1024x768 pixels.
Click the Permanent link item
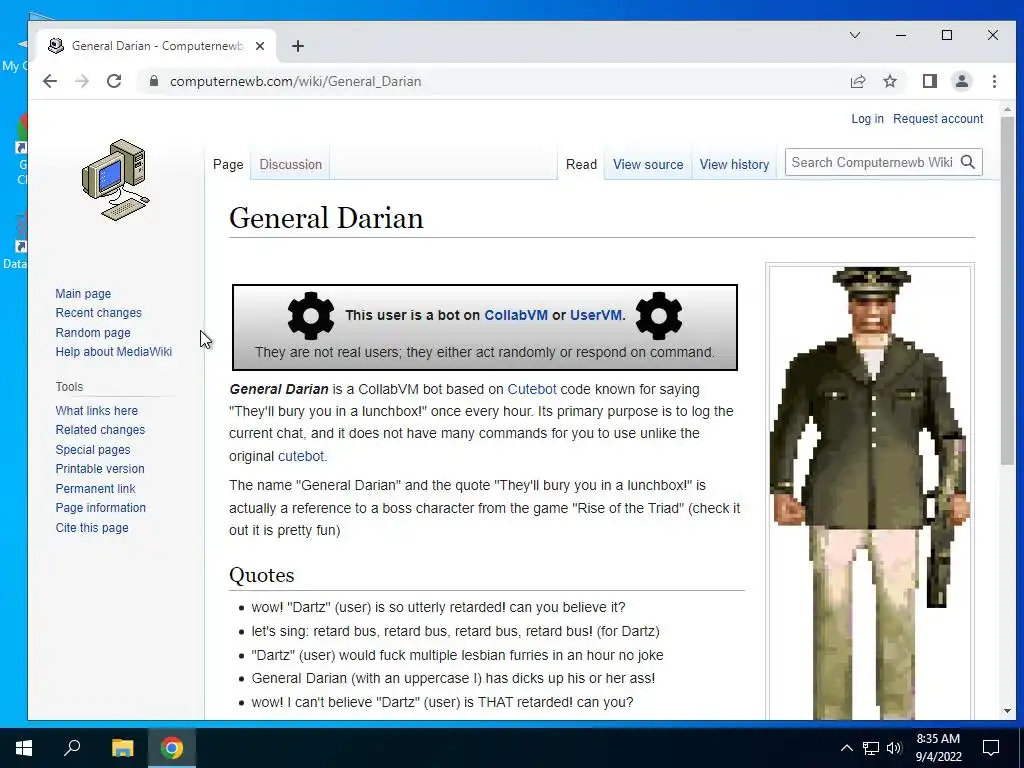[95, 488]
